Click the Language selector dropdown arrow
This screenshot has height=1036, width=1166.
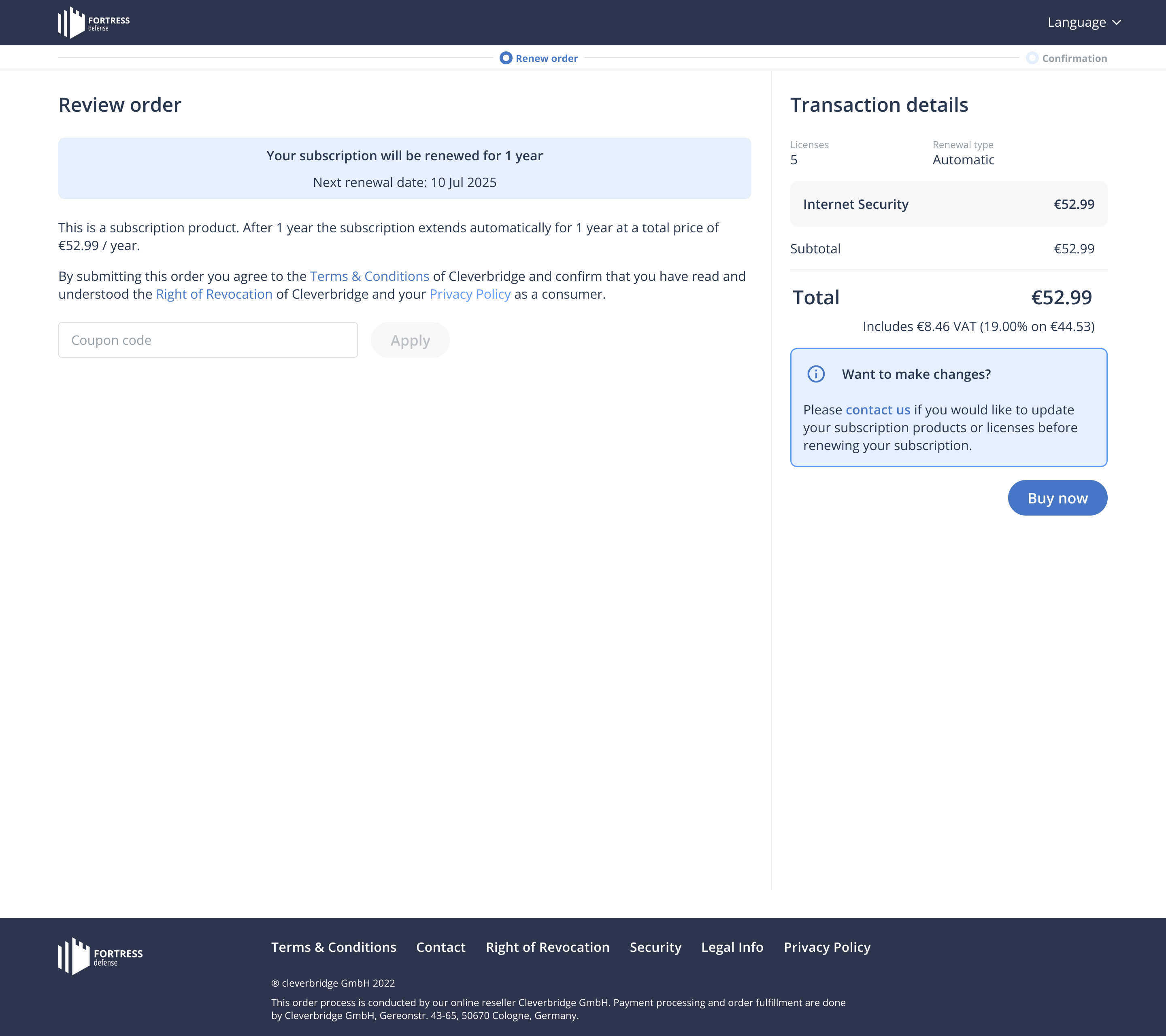coord(1120,22)
